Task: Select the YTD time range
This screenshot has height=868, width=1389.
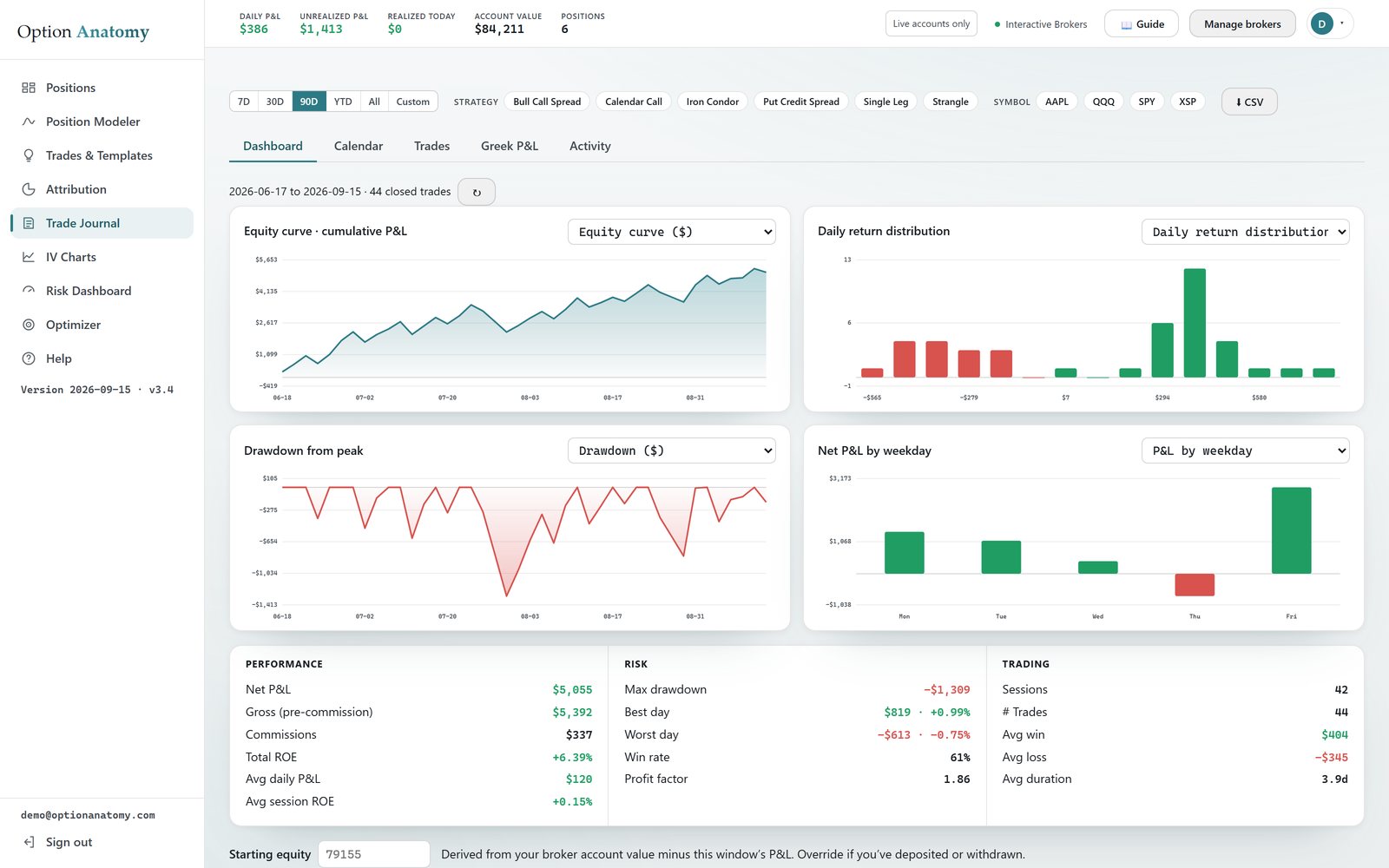Action: [343, 102]
